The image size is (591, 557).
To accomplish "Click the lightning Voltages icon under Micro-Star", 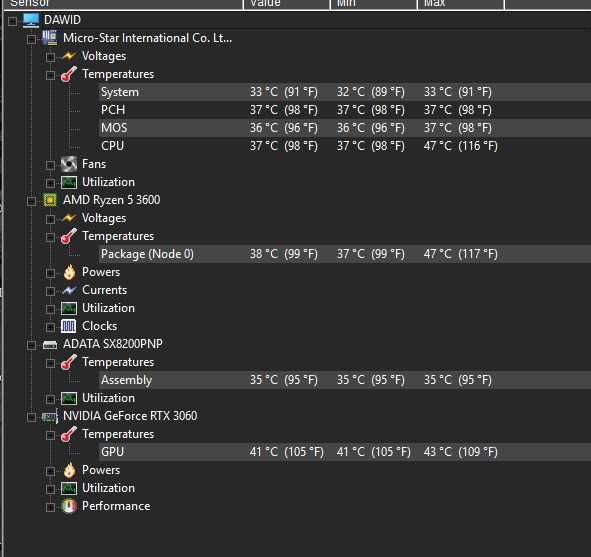I will 69,56.
